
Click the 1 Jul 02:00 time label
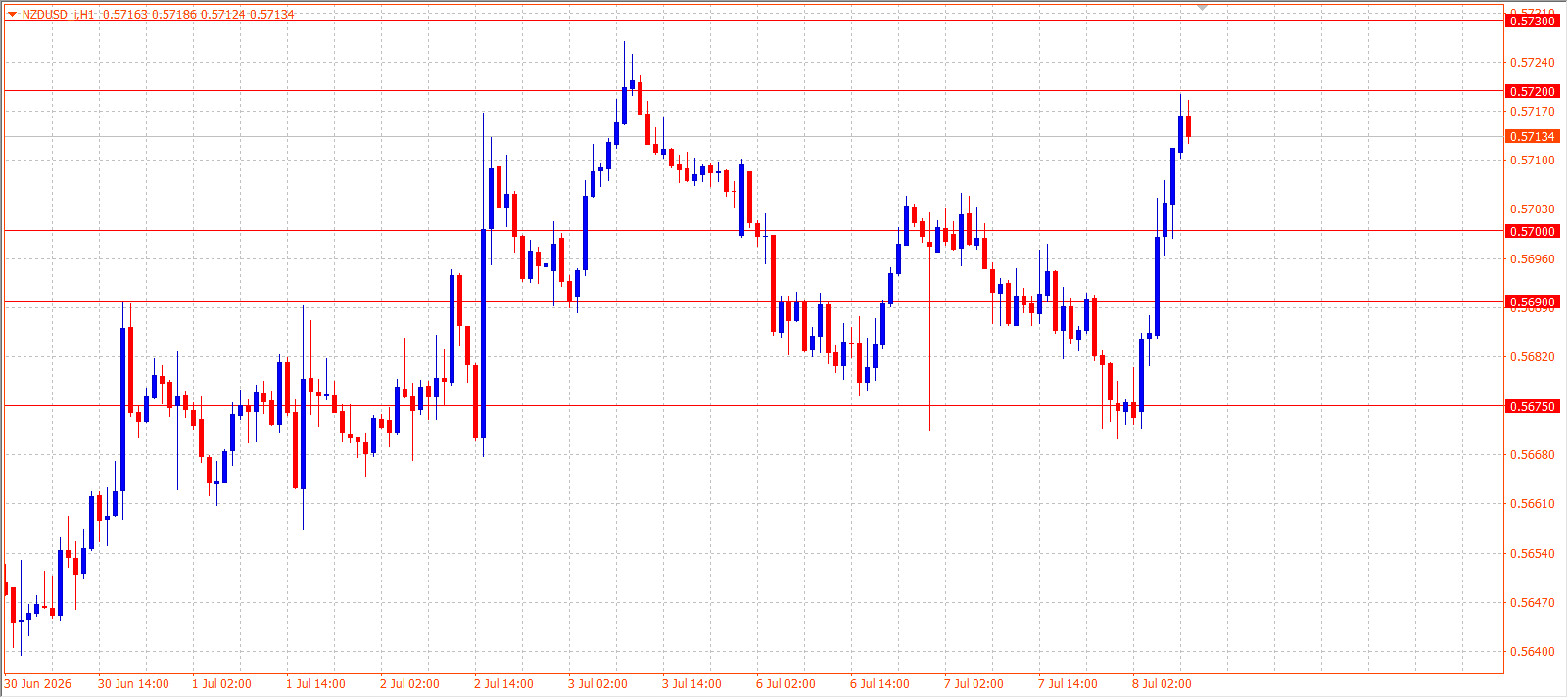tap(221, 684)
